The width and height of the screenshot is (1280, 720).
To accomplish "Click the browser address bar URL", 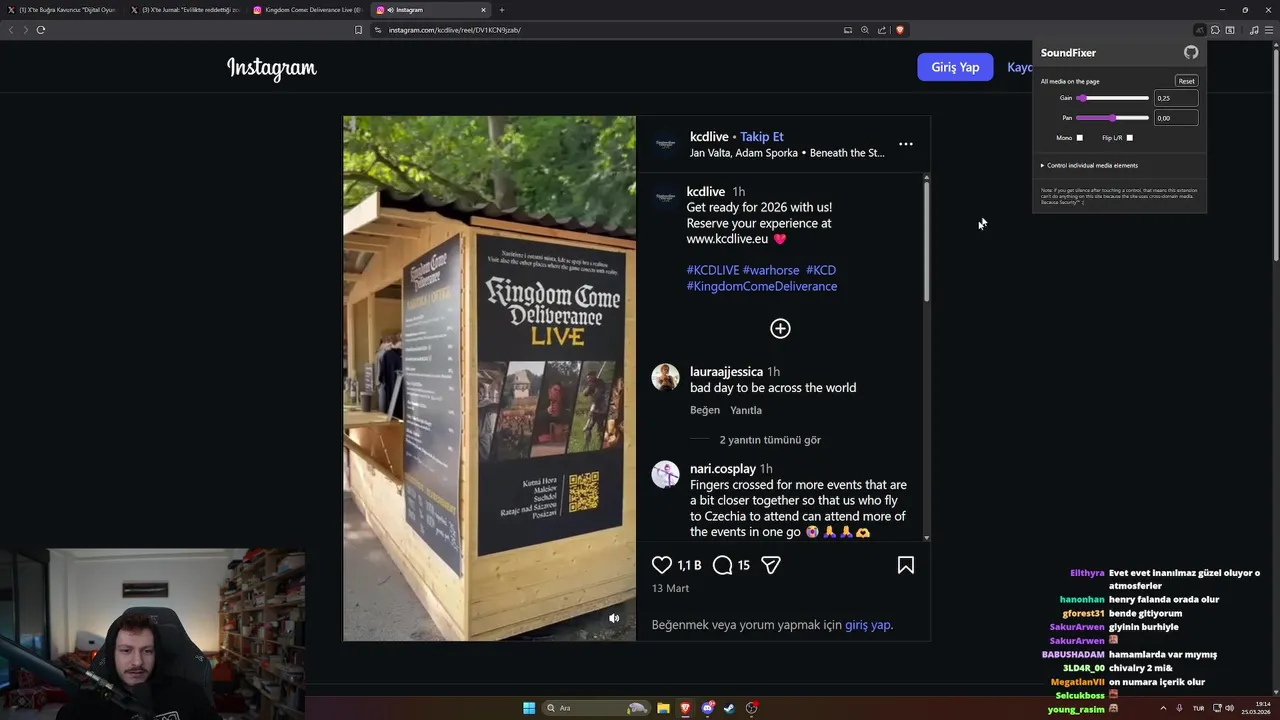I will (455, 30).
